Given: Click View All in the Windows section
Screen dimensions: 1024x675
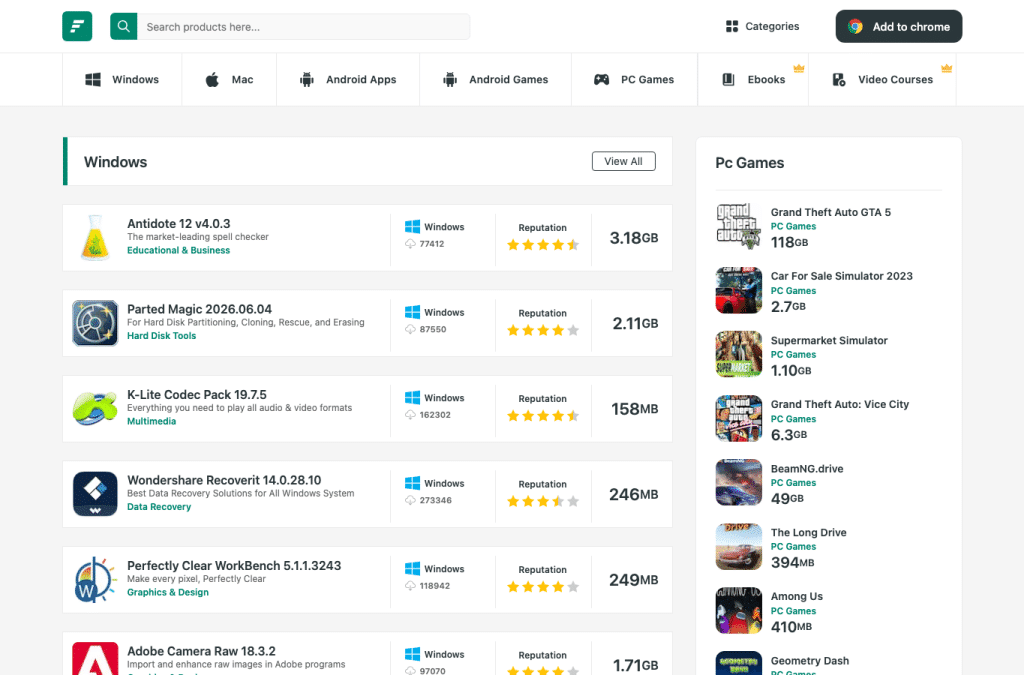Looking at the screenshot, I should [624, 161].
